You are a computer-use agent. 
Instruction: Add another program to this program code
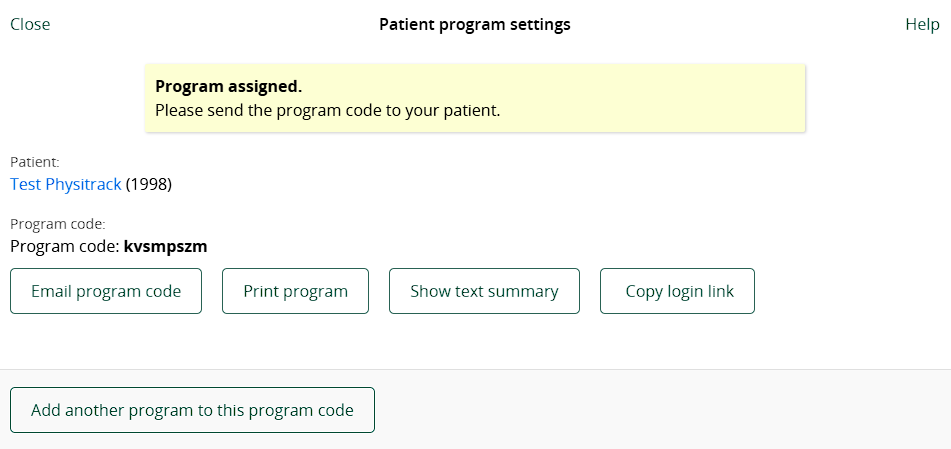pyautogui.click(x=192, y=410)
